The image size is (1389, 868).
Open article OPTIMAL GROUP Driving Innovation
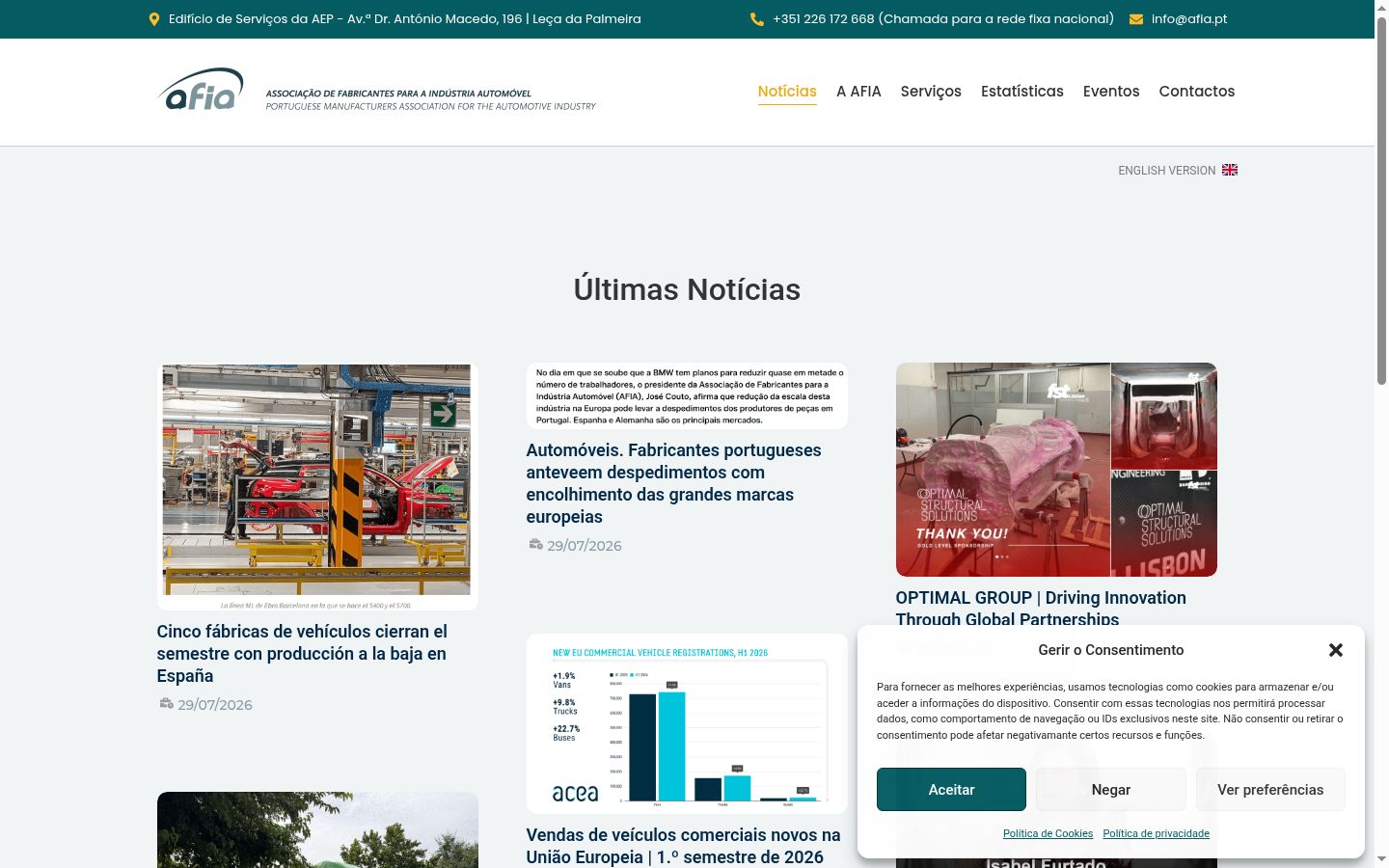click(x=1041, y=609)
